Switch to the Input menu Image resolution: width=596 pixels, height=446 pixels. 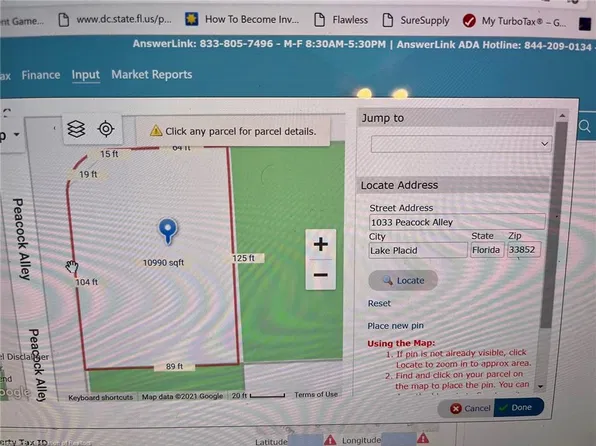coord(86,75)
